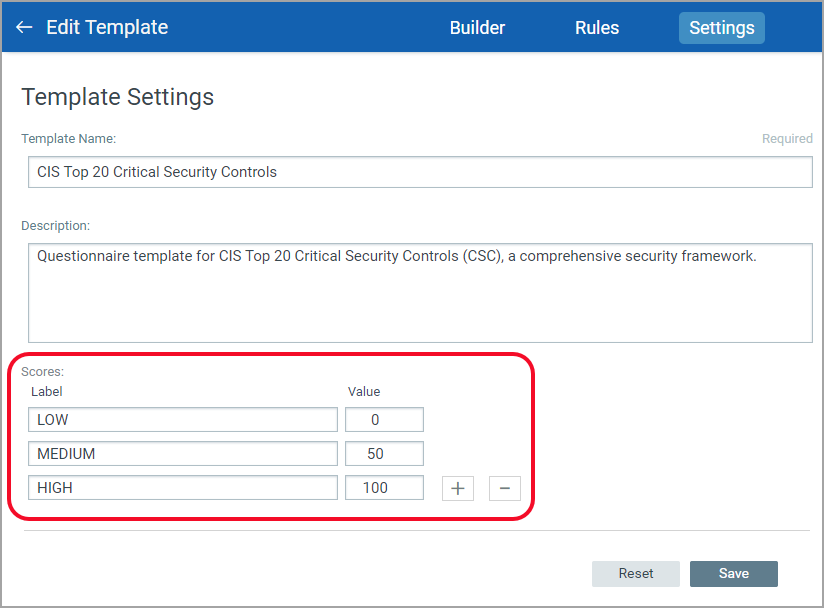
Task: Select the Value column header
Action: tap(364, 391)
